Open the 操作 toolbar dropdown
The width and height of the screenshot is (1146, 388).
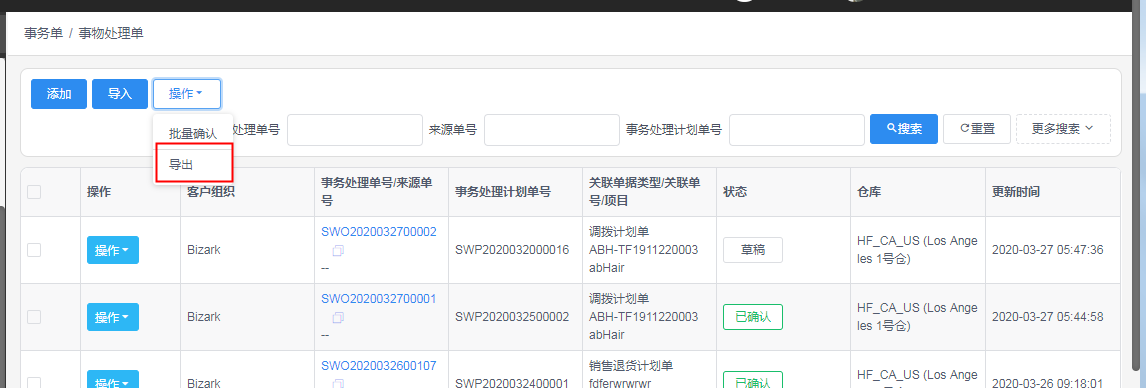pyautogui.click(x=186, y=94)
